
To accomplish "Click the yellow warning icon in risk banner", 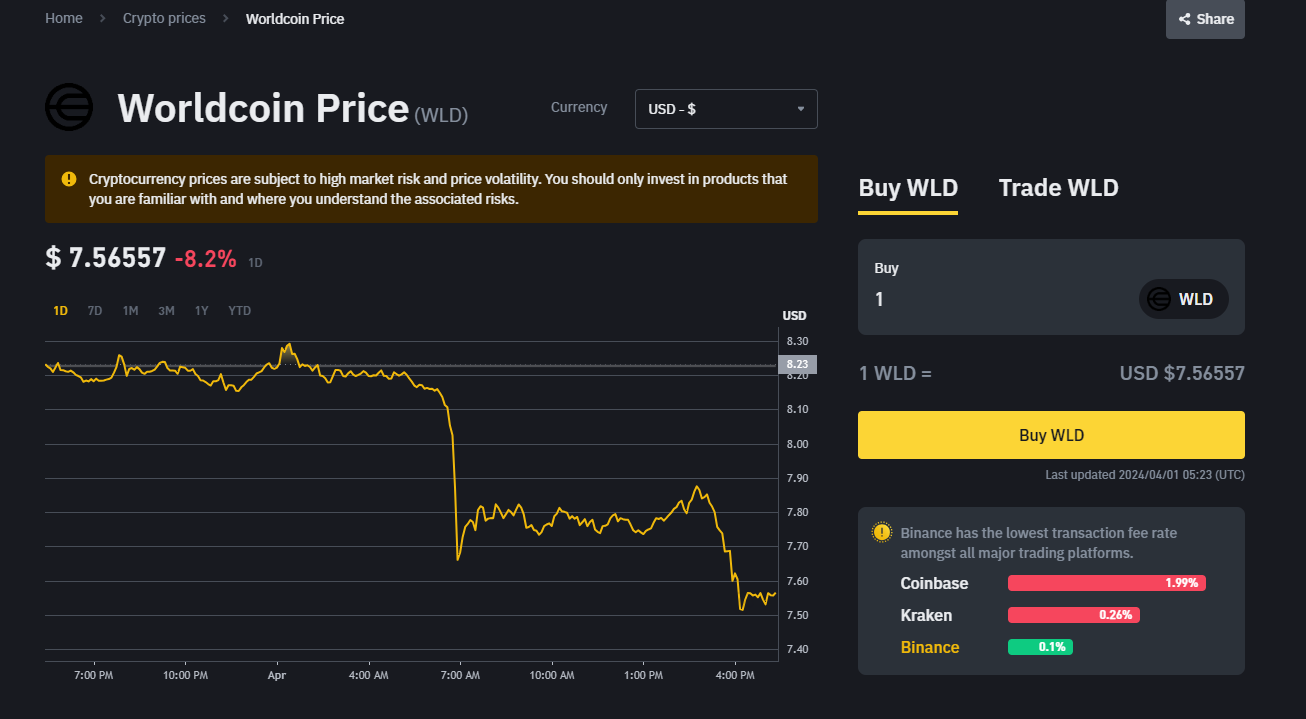I will pos(68,179).
